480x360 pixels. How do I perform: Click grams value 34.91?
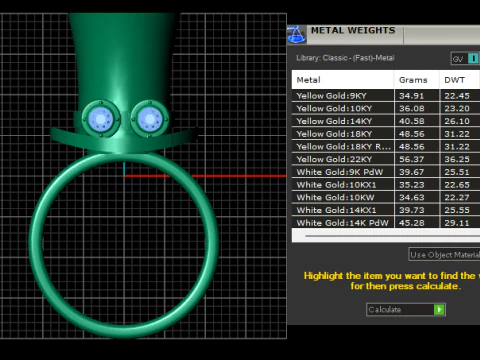click(412, 96)
